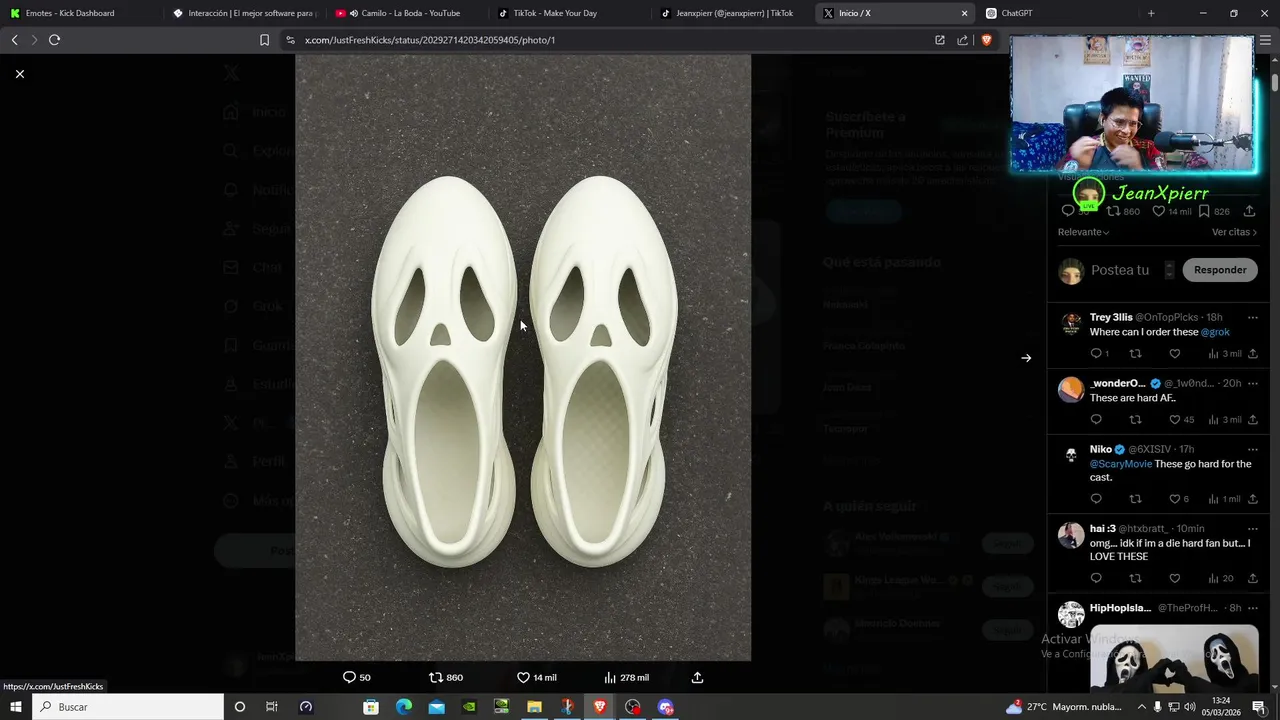The width and height of the screenshot is (1280, 720).
Task: Close the photo viewer with the X icon
Action: click(19, 74)
